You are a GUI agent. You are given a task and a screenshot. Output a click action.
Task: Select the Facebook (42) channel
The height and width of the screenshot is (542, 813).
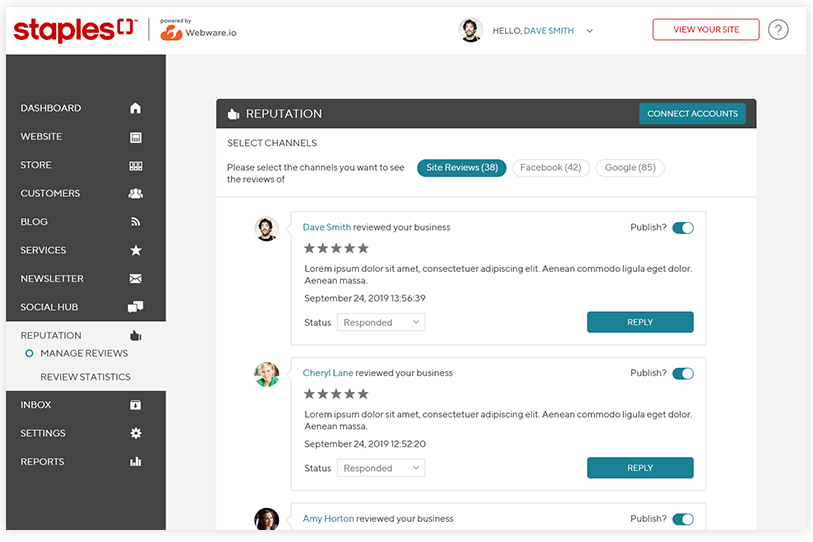(x=551, y=168)
